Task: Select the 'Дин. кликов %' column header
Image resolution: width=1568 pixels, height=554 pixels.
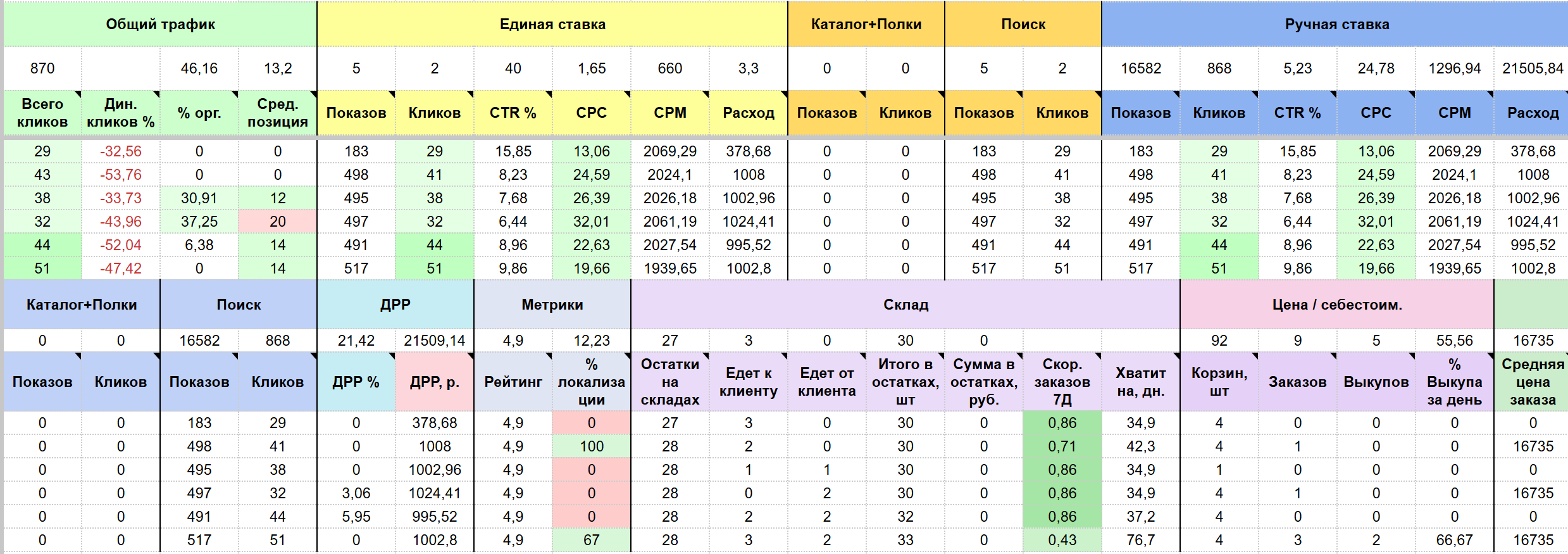Action: click(x=121, y=113)
